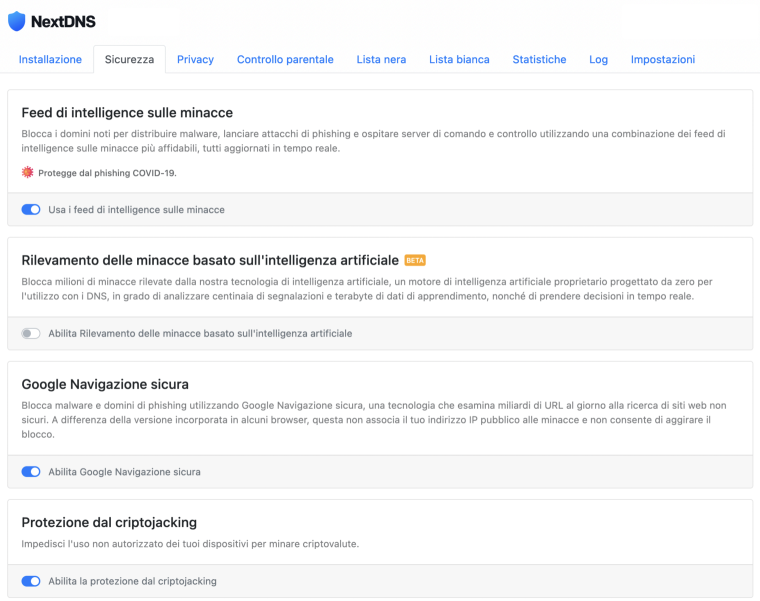Go to the Lista nera tab
The image size is (760, 601).
coord(381,59)
